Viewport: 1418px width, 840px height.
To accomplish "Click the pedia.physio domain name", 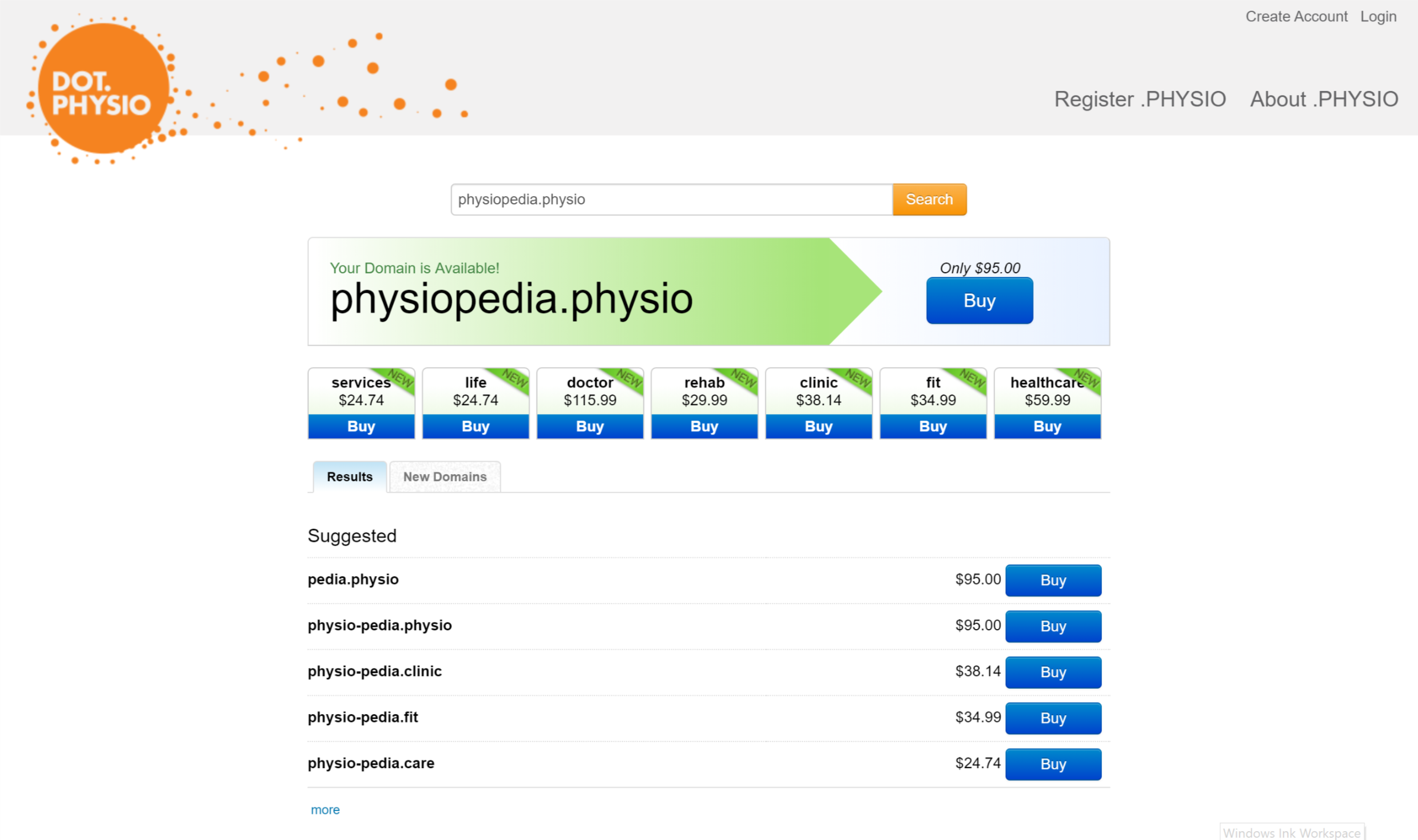I will click(x=353, y=579).
